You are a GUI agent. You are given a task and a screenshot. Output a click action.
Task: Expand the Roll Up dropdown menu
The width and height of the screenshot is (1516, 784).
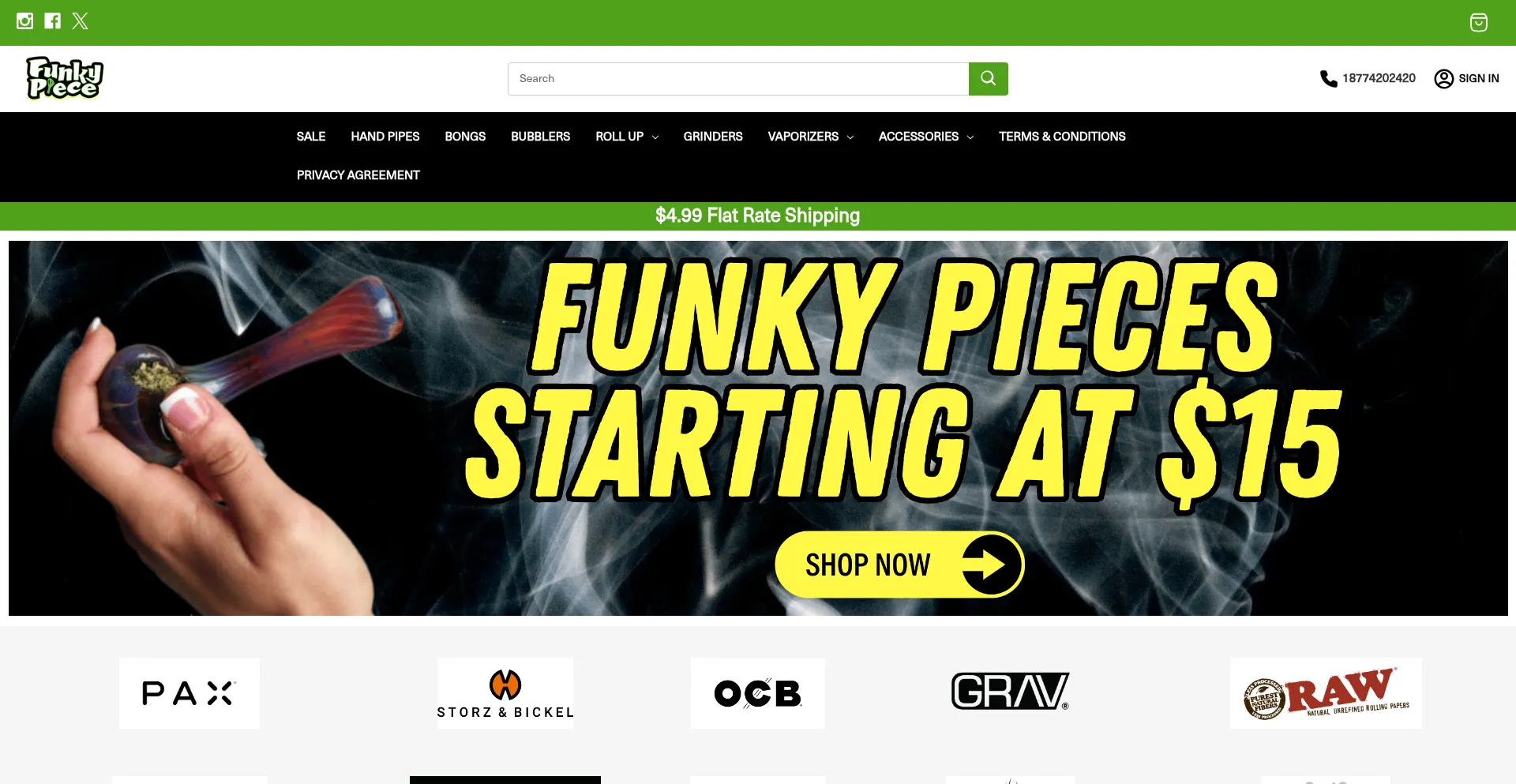tap(627, 137)
